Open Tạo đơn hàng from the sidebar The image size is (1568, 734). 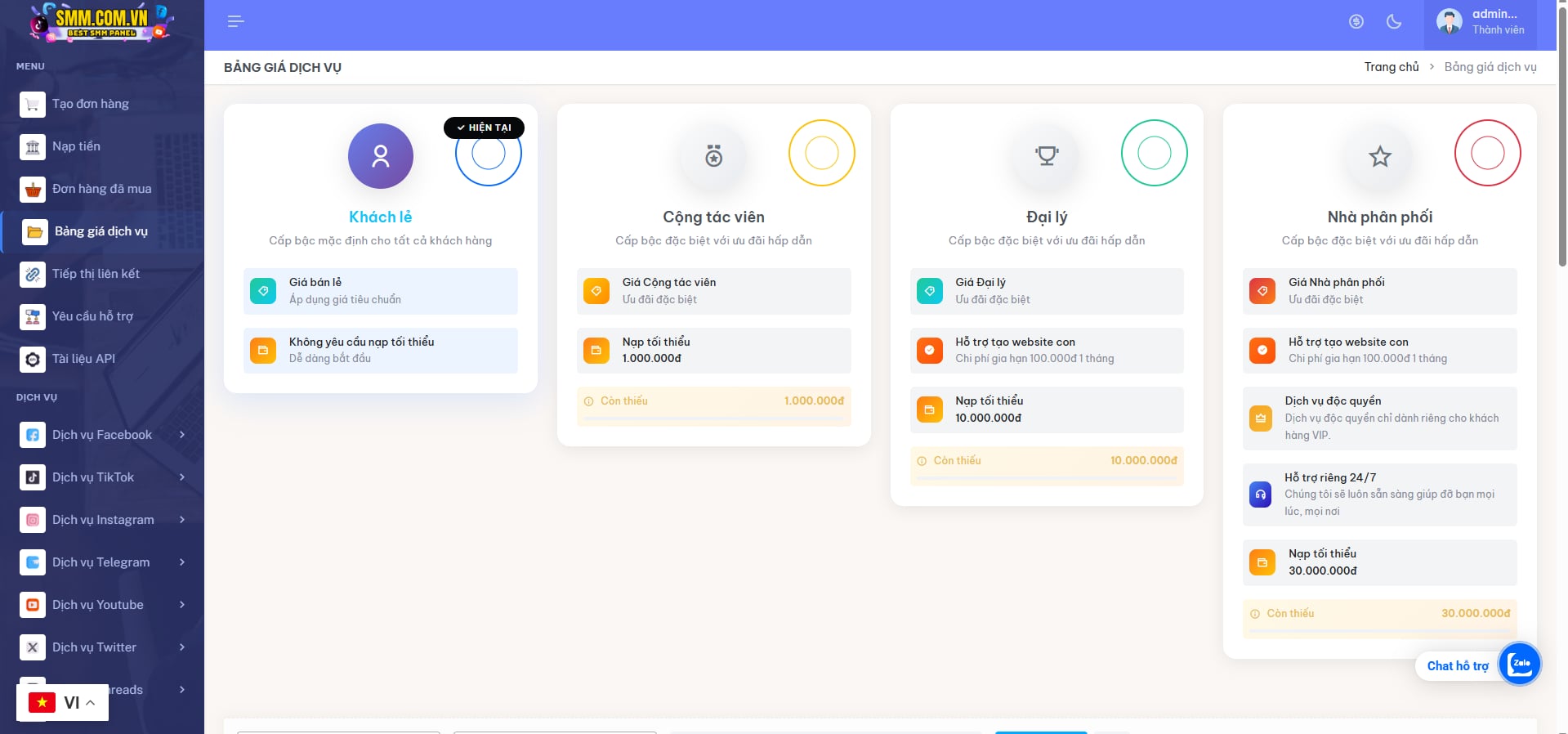click(x=90, y=104)
